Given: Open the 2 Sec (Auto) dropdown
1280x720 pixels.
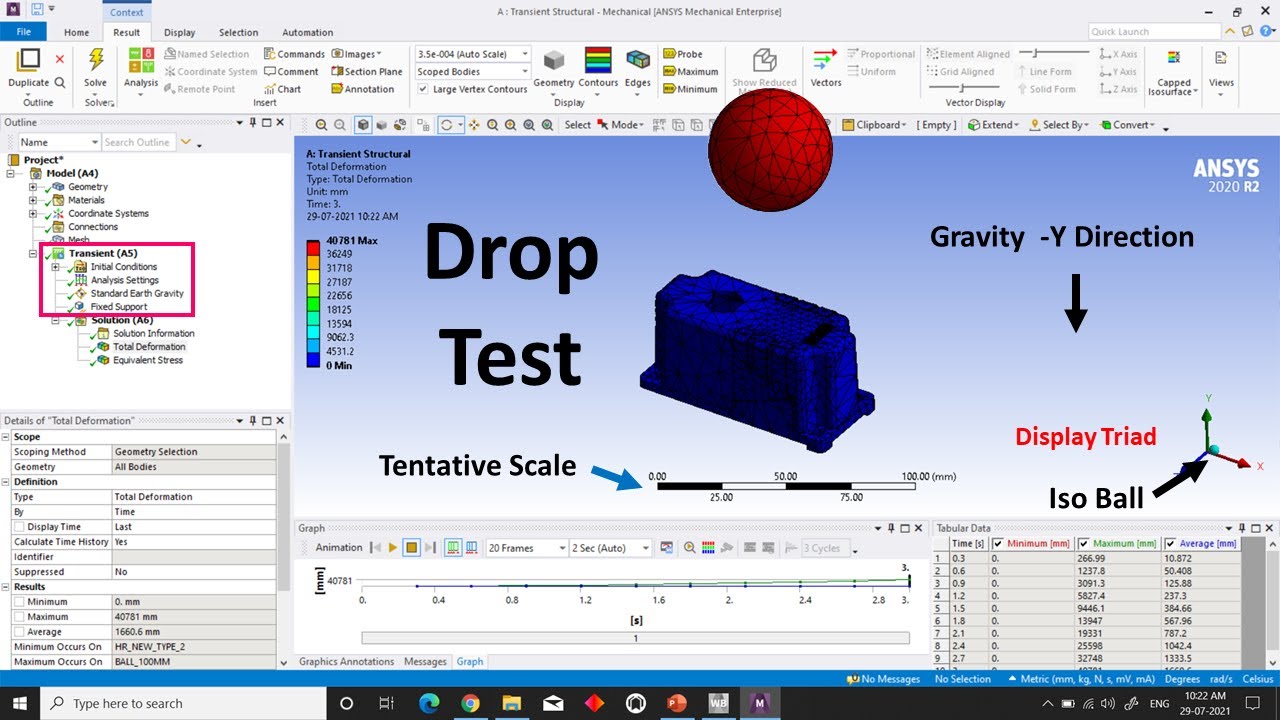Looking at the screenshot, I should coord(610,548).
